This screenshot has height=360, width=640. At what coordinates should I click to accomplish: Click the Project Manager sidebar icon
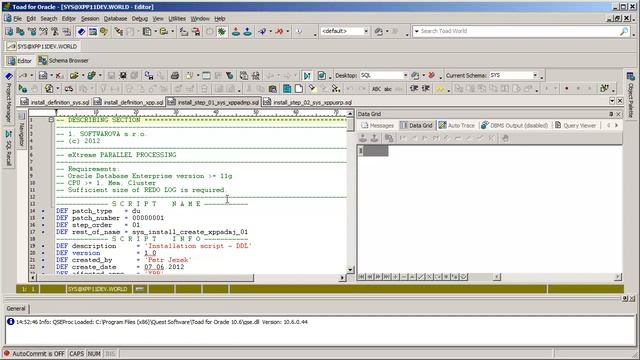coord(9,76)
